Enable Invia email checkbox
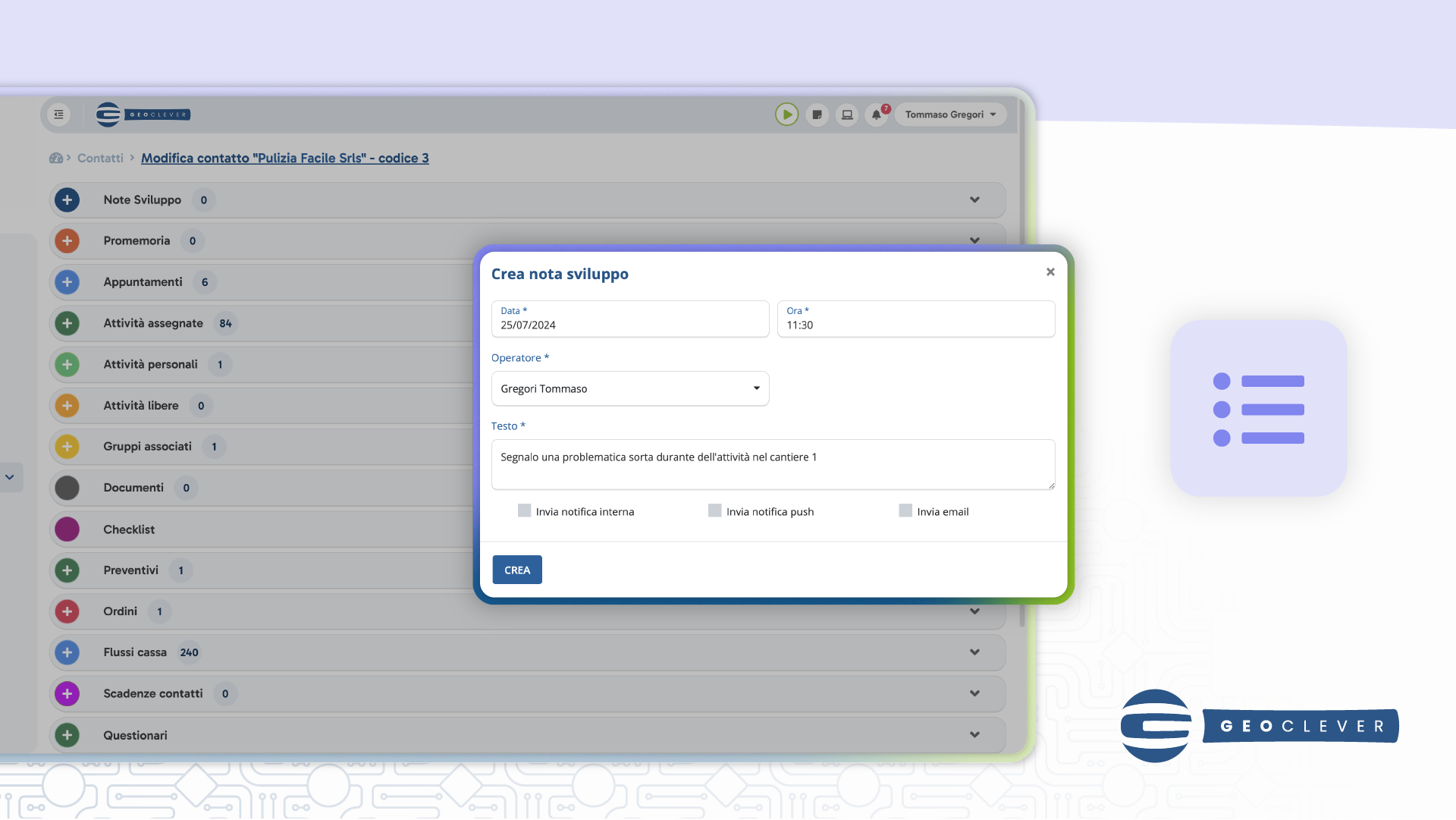The height and width of the screenshot is (820, 1456). tap(905, 511)
